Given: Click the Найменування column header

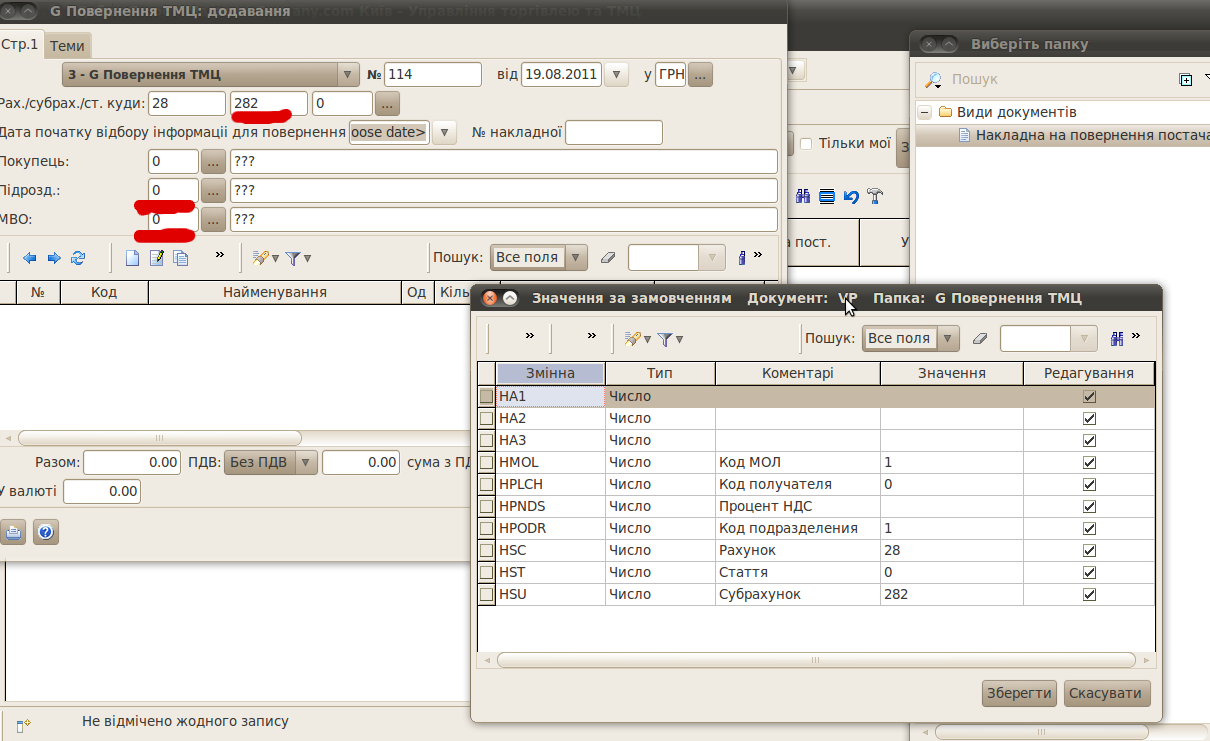Looking at the screenshot, I should 275,292.
